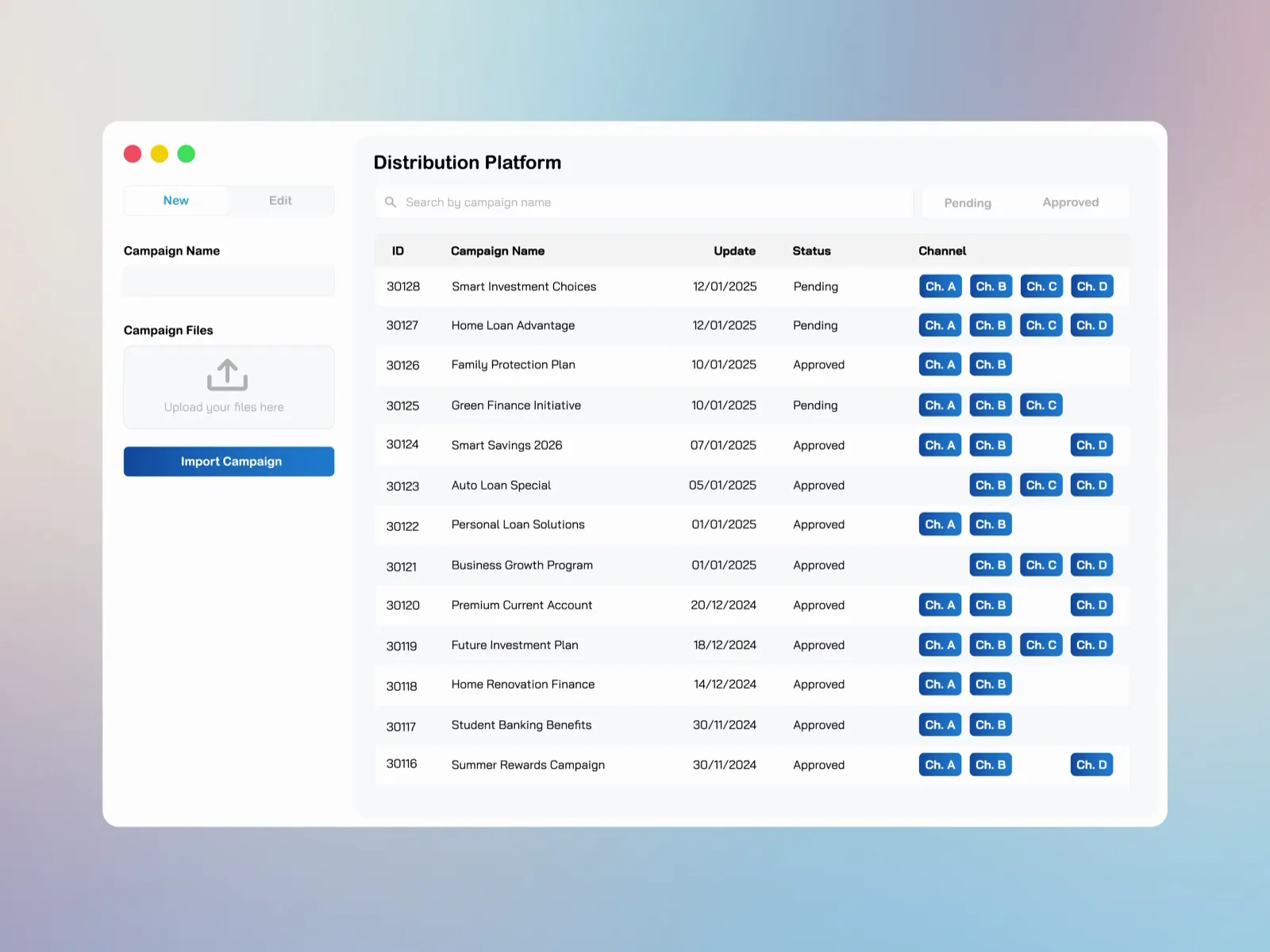
Task: Select Ch. C on Business Growth Program
Action: point(1041,565)
